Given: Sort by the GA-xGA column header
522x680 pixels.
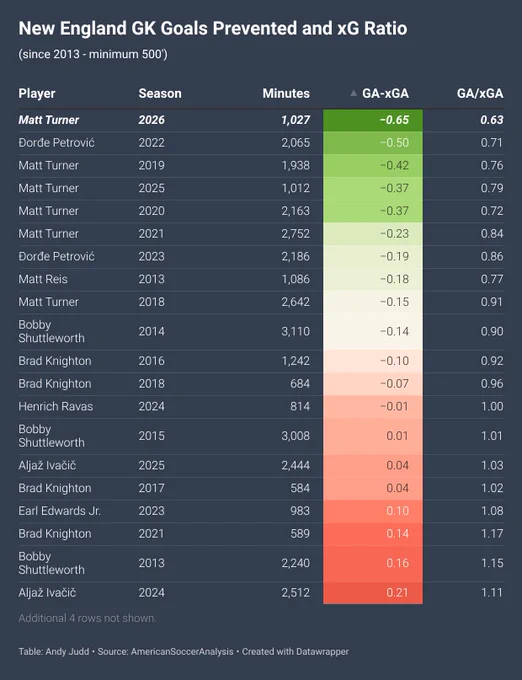Looking at the screenshot, I should 385,93.
